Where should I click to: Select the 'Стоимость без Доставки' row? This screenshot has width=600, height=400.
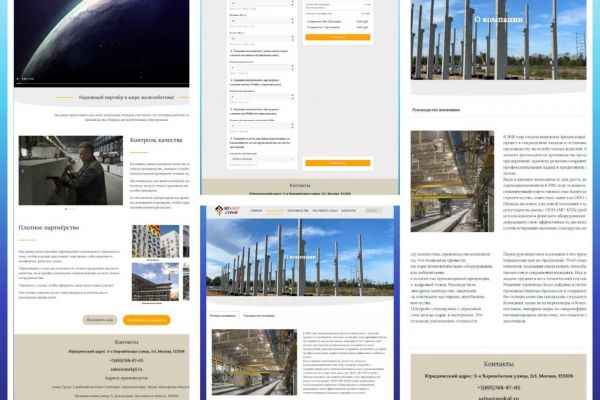(x=338, y=22)
